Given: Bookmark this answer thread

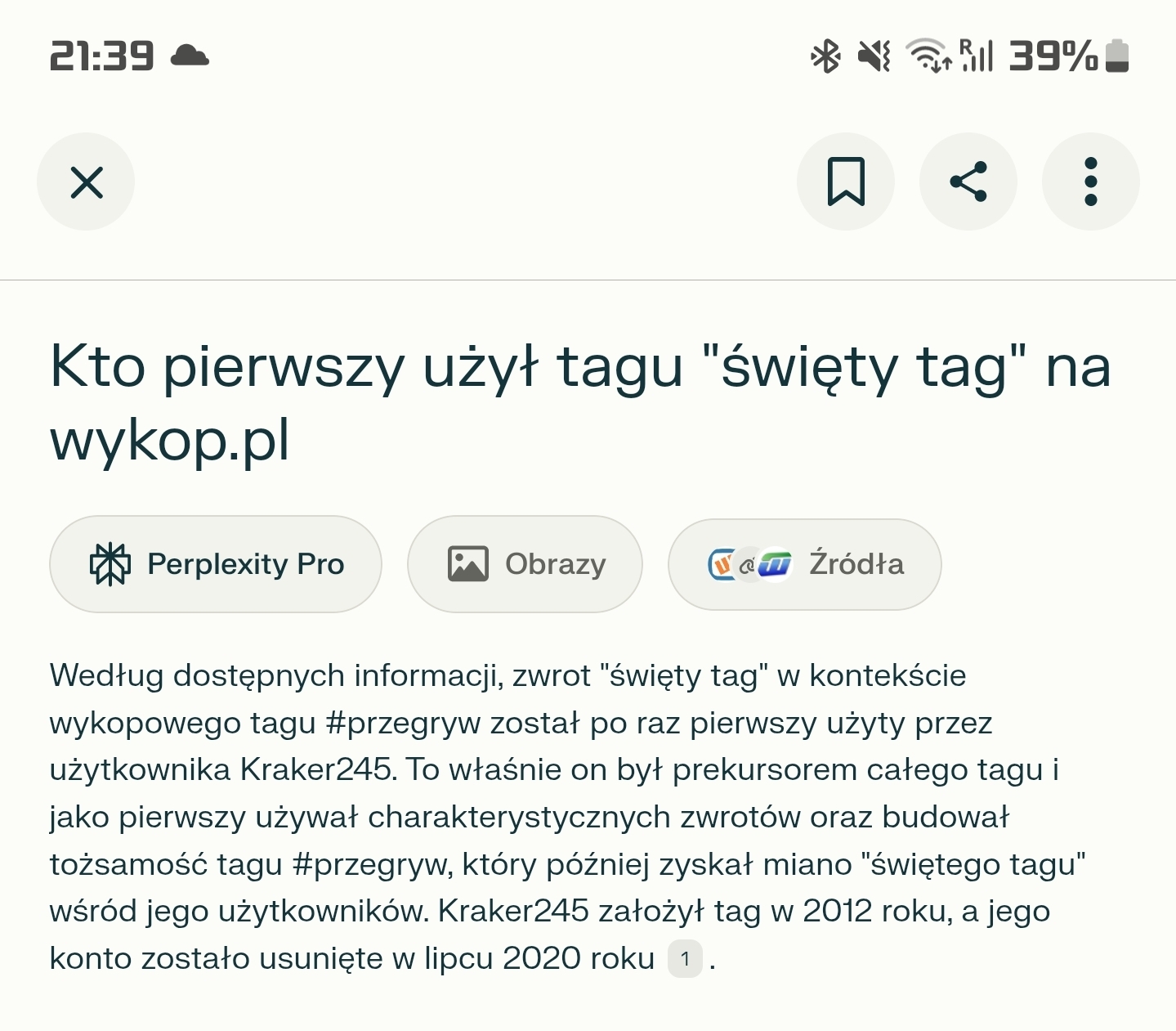Looking at the screenshot, I should coord(845,182).
